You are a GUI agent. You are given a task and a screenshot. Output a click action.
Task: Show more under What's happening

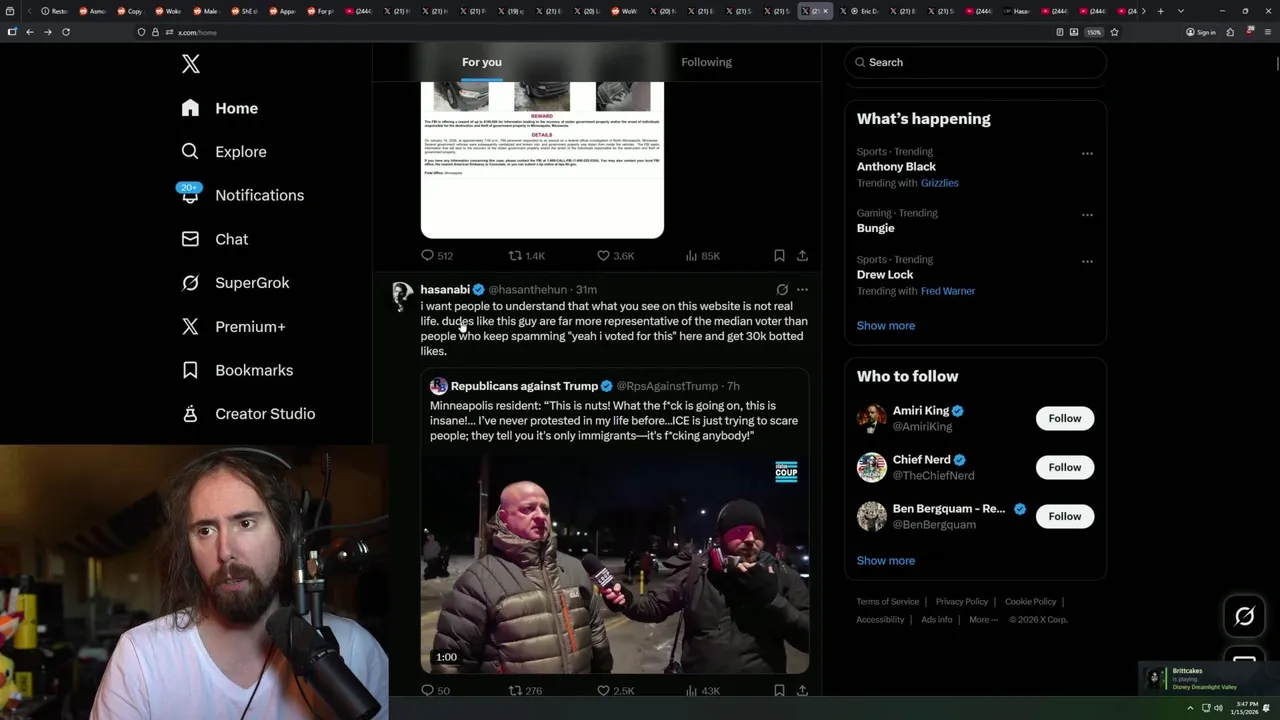886,326
